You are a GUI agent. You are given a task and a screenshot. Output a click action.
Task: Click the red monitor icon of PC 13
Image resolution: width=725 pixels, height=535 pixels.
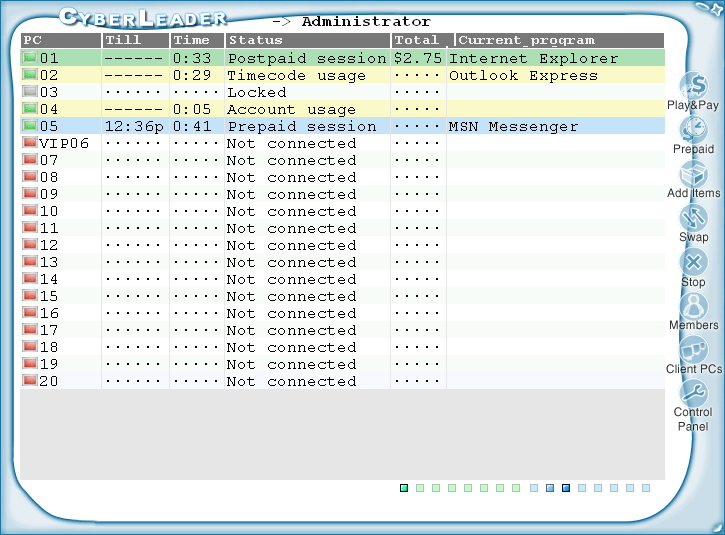click(30, 261)
